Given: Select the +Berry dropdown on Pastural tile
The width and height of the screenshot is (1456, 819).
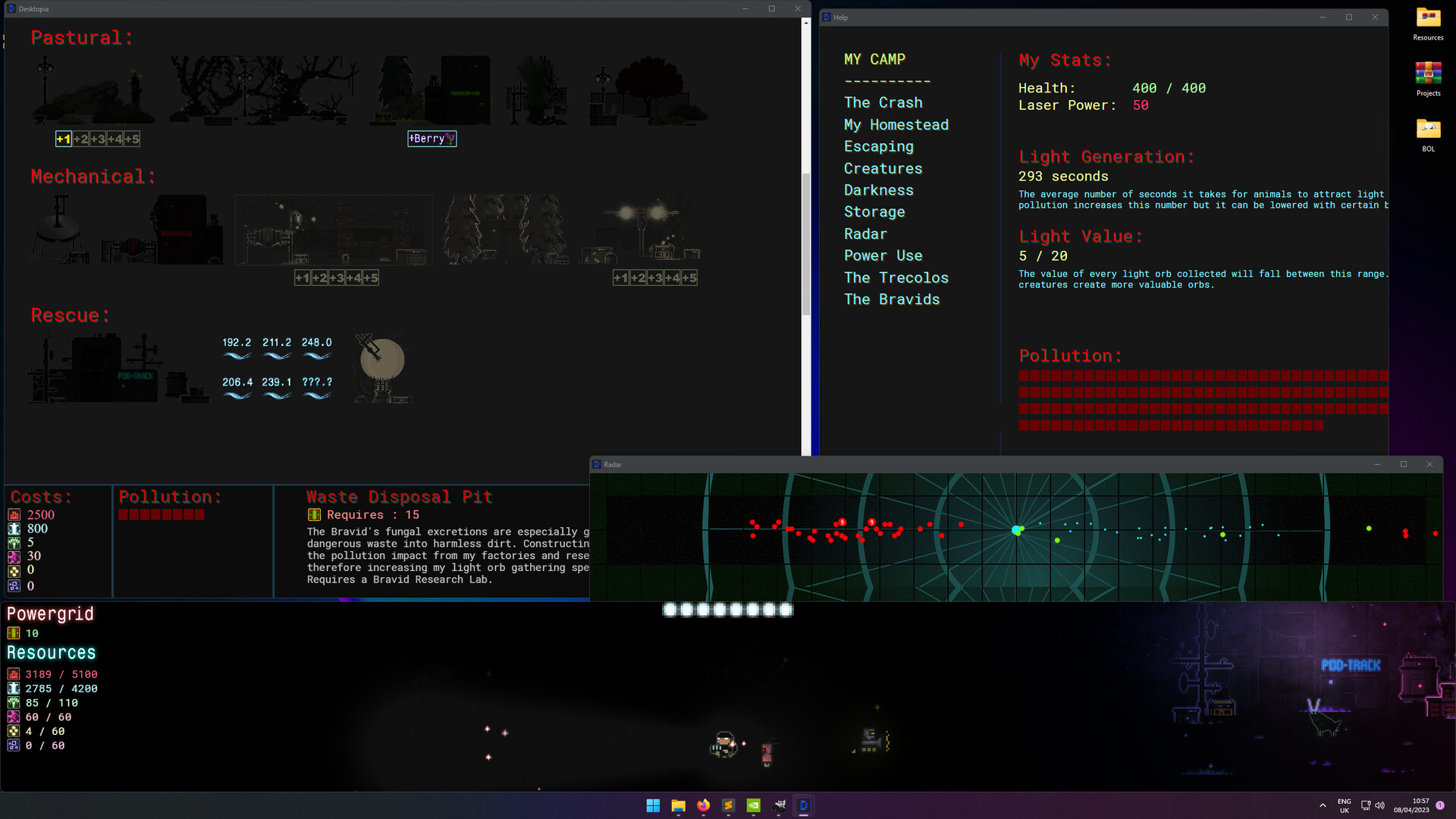Looking at the screenshot, I should pyautogui.click(x=432, y=138).
